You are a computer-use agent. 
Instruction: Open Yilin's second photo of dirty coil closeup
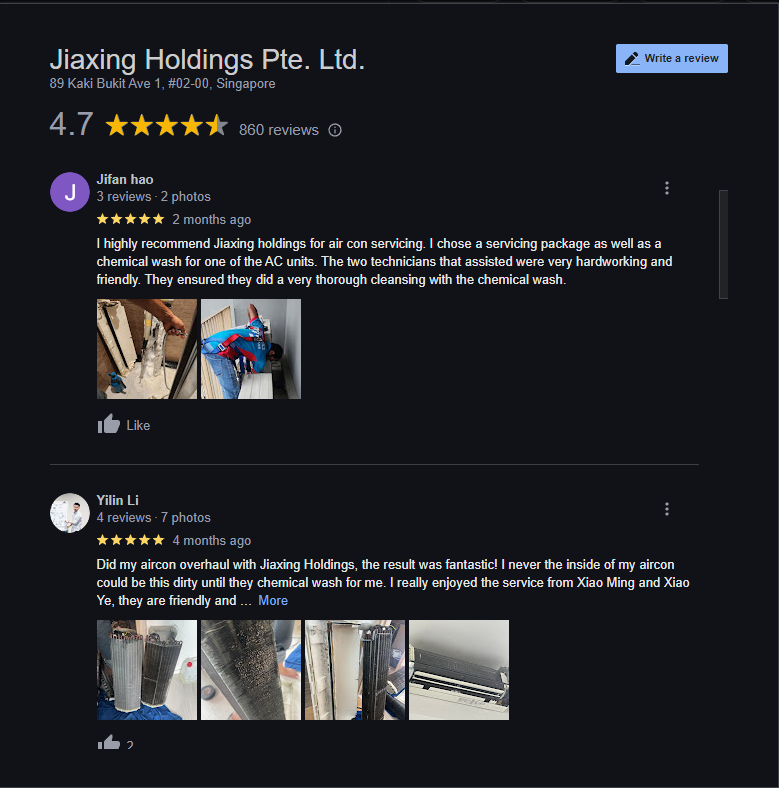[251, 670]
